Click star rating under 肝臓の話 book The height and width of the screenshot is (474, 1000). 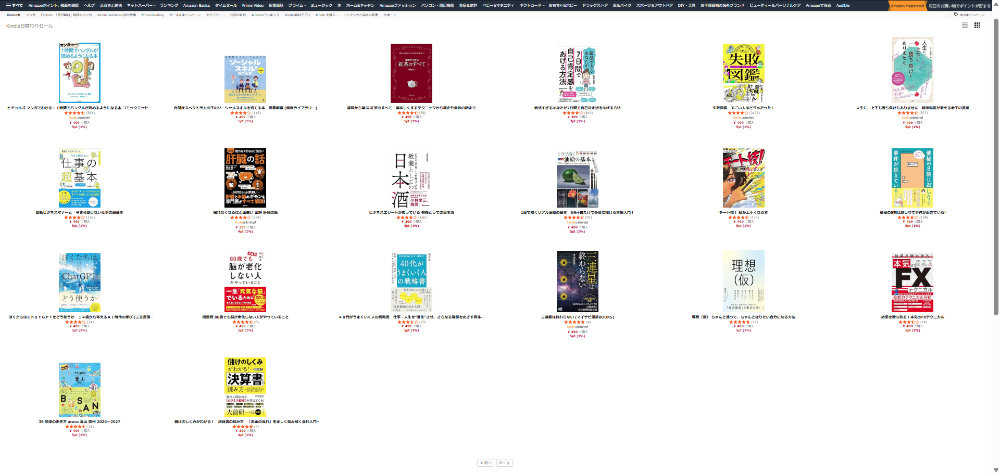239,217
